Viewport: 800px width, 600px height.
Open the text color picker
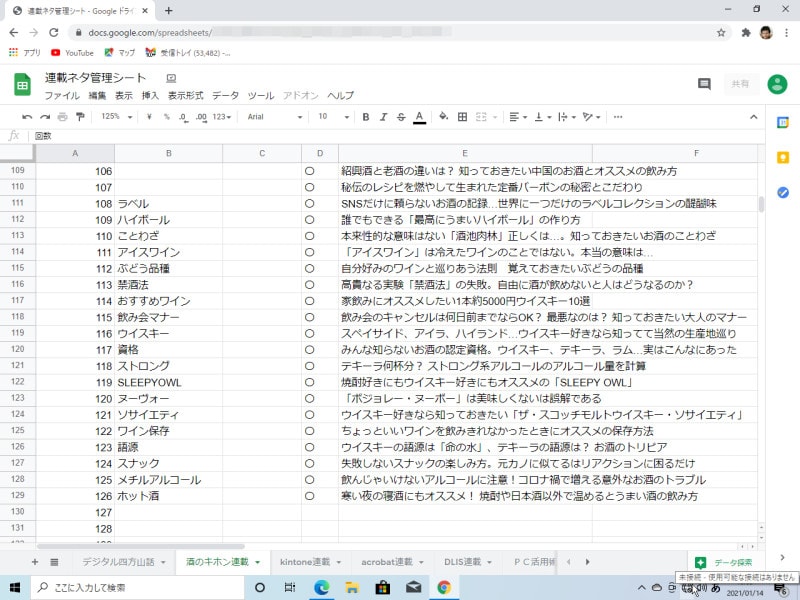[x=419, y=117]
